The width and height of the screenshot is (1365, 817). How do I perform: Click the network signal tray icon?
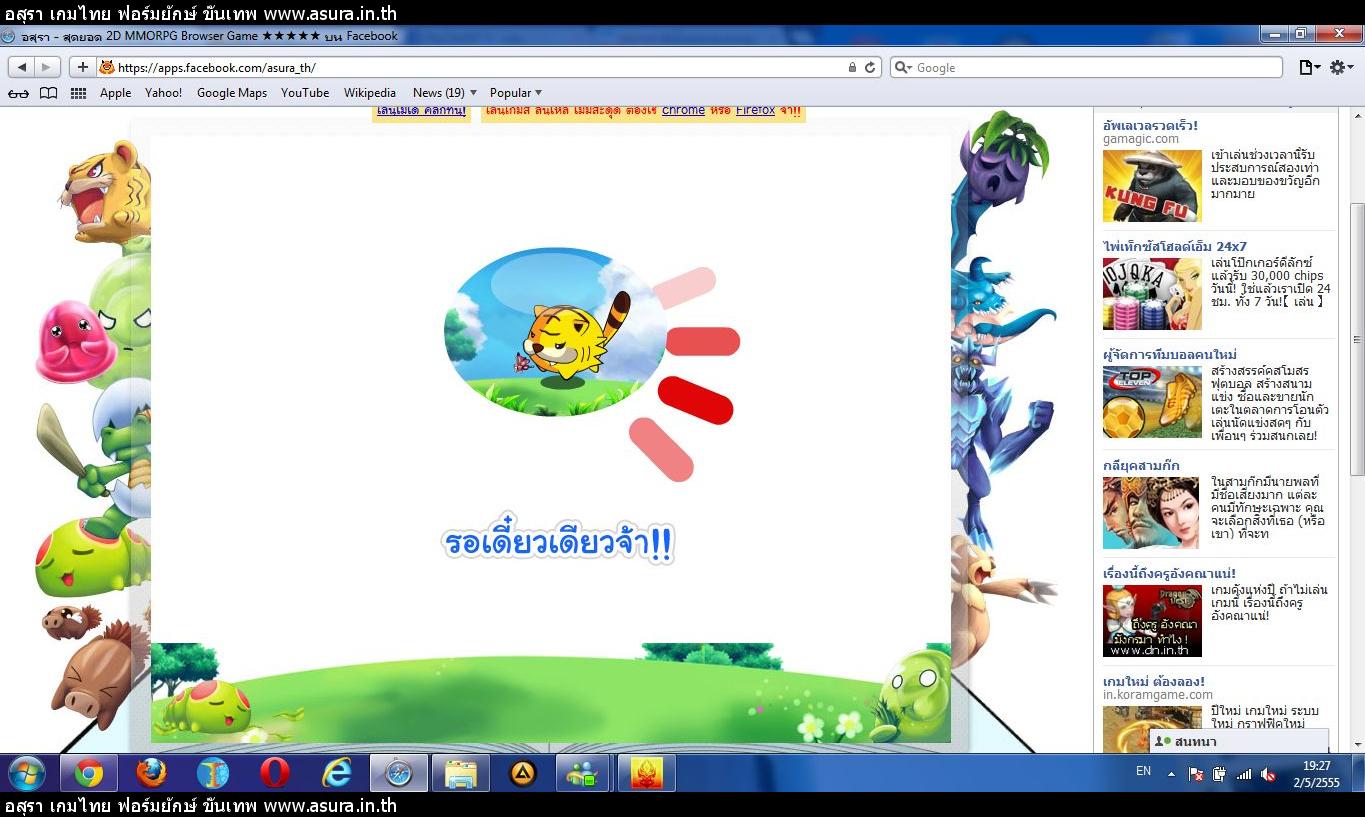point(1244,773)
